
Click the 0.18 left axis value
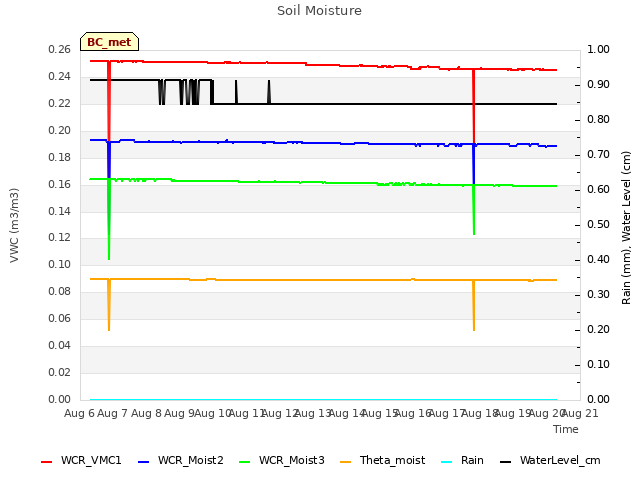(60, 157)
